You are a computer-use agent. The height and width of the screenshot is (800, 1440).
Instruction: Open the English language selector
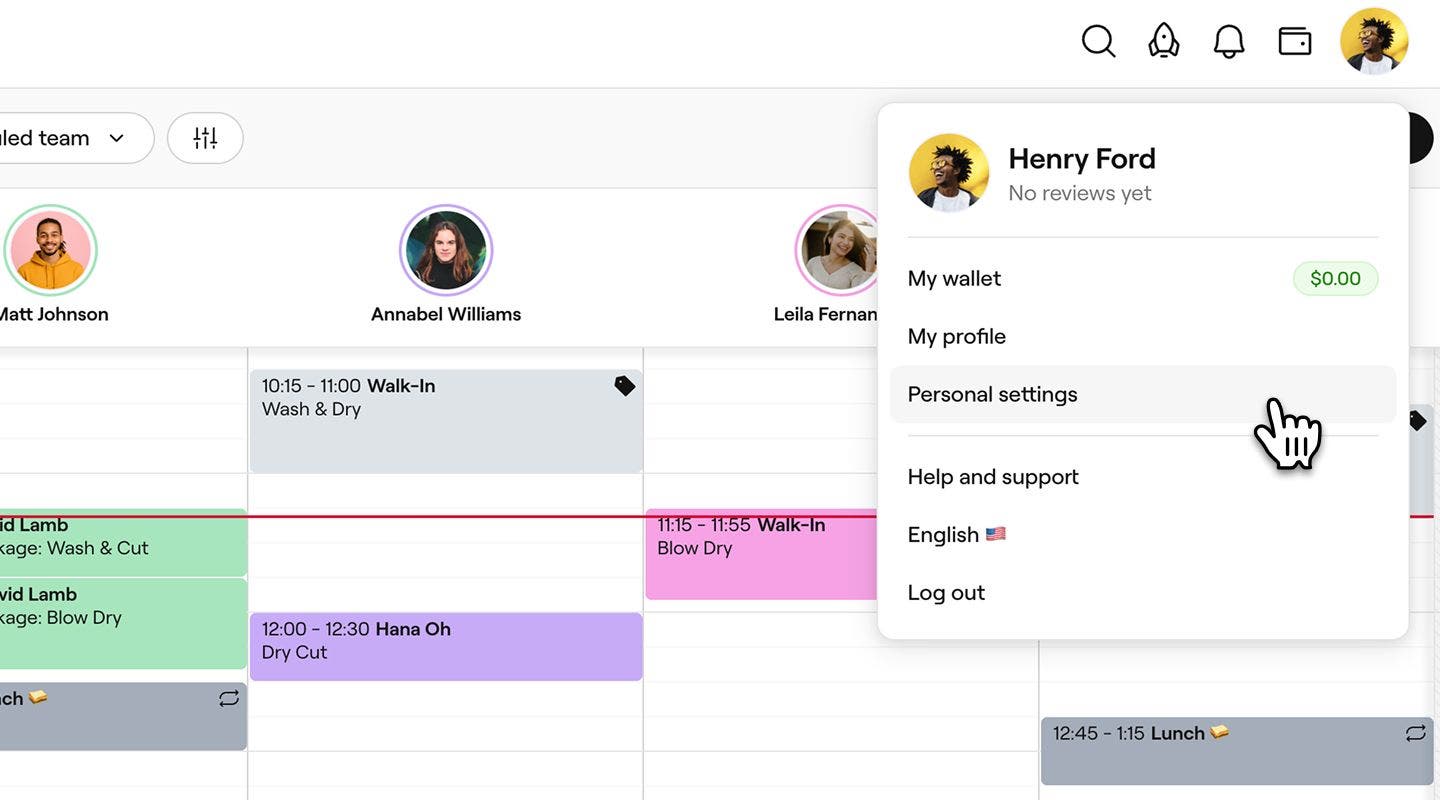click(956, 535)
